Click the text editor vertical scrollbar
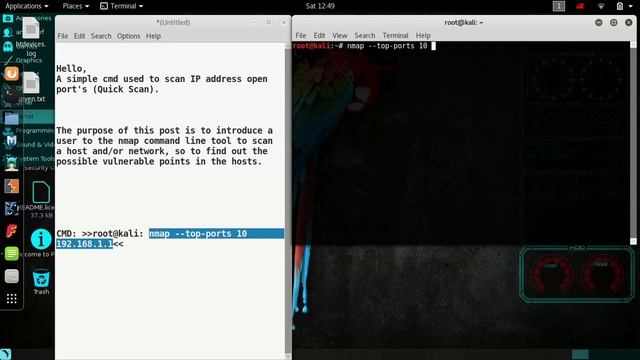Image resolution: width=640 pixels, height=360 pixels. click(288, 200)
